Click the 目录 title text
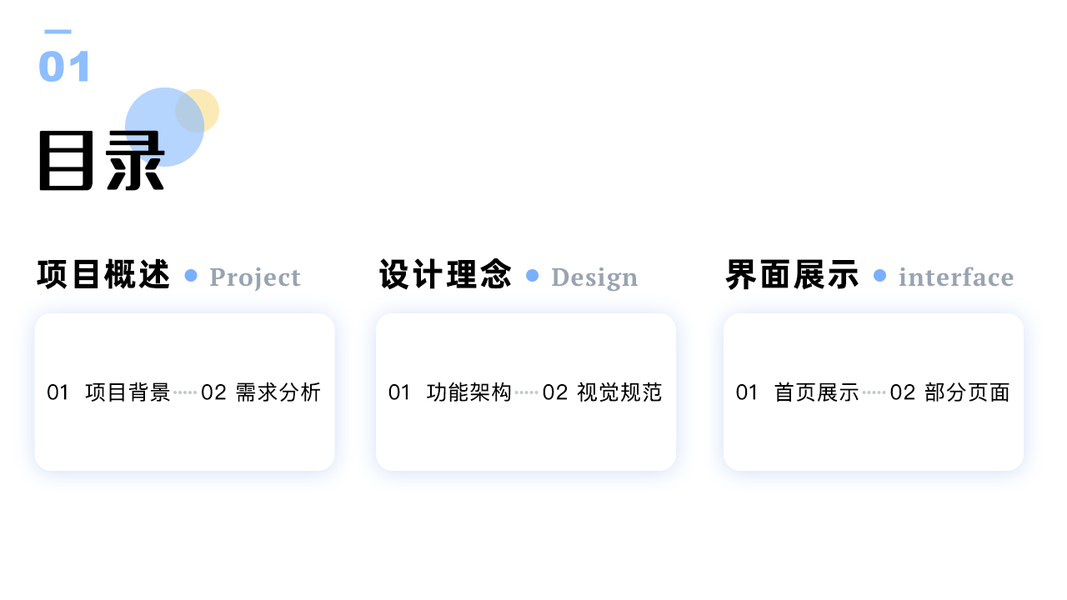Viewport: 1067px width, 600px height. click(x=102, y=160)
